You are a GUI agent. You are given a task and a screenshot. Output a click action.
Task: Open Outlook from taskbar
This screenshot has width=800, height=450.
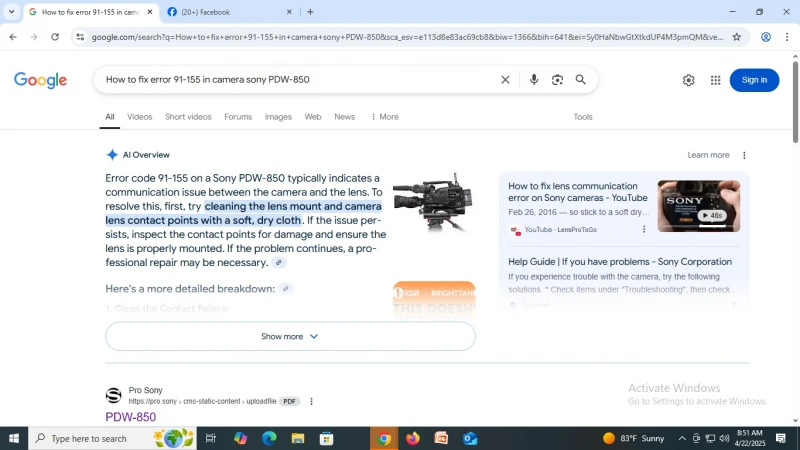pos(470,438)
